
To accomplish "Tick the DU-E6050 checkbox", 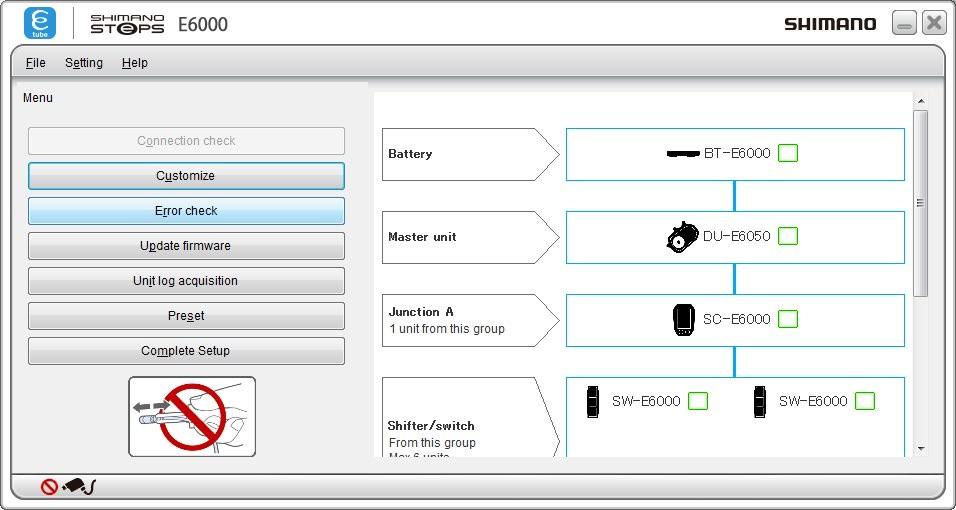I will tap(788, 236).
